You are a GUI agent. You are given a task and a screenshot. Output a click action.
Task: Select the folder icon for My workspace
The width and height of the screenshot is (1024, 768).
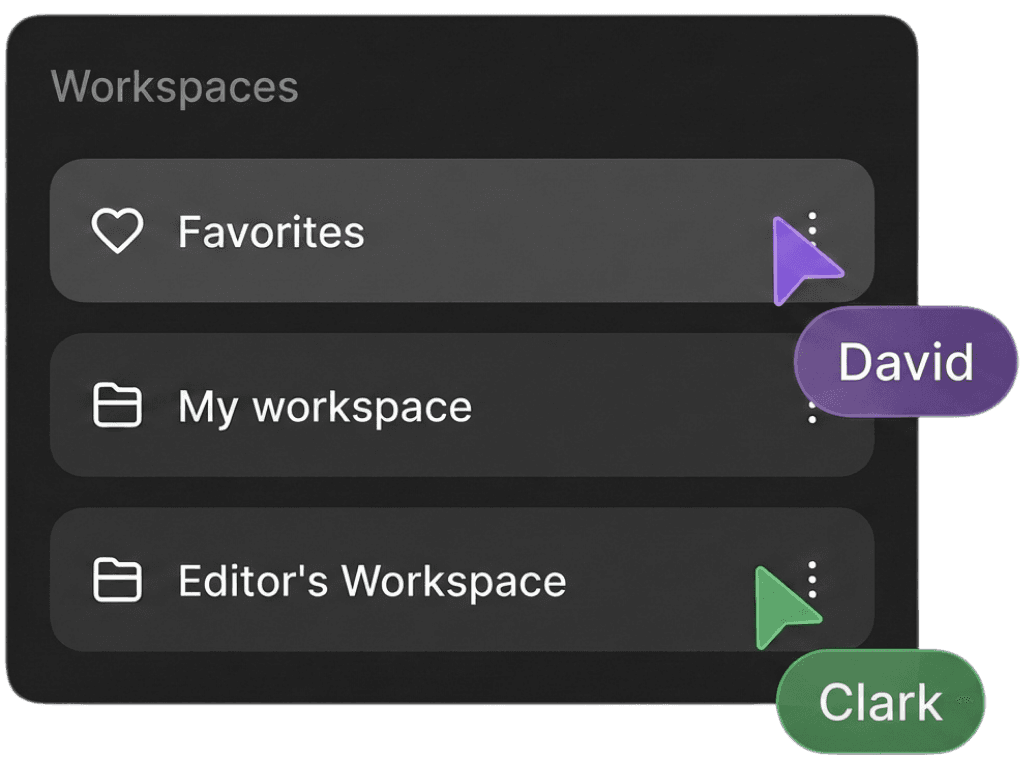pos(120,406)
